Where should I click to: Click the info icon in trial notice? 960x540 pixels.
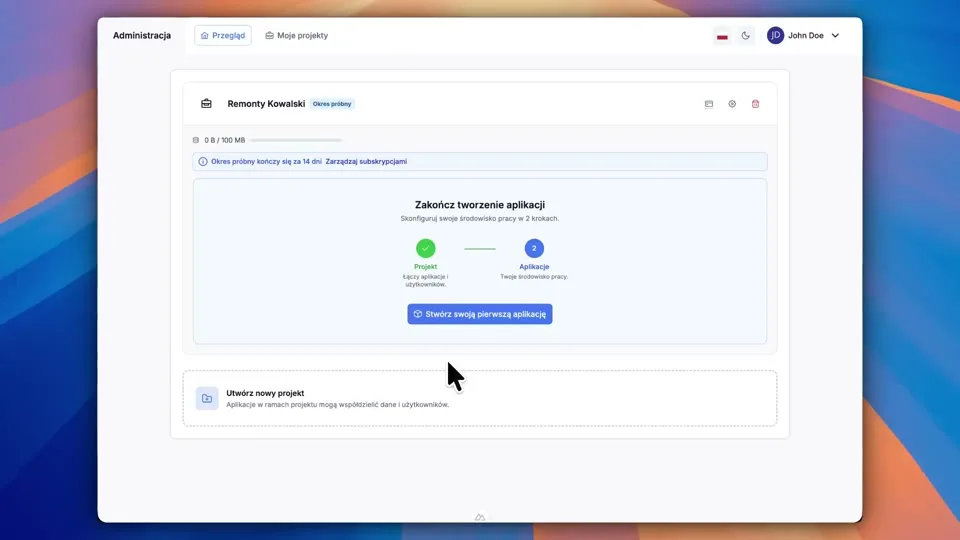tap(203, 161)
